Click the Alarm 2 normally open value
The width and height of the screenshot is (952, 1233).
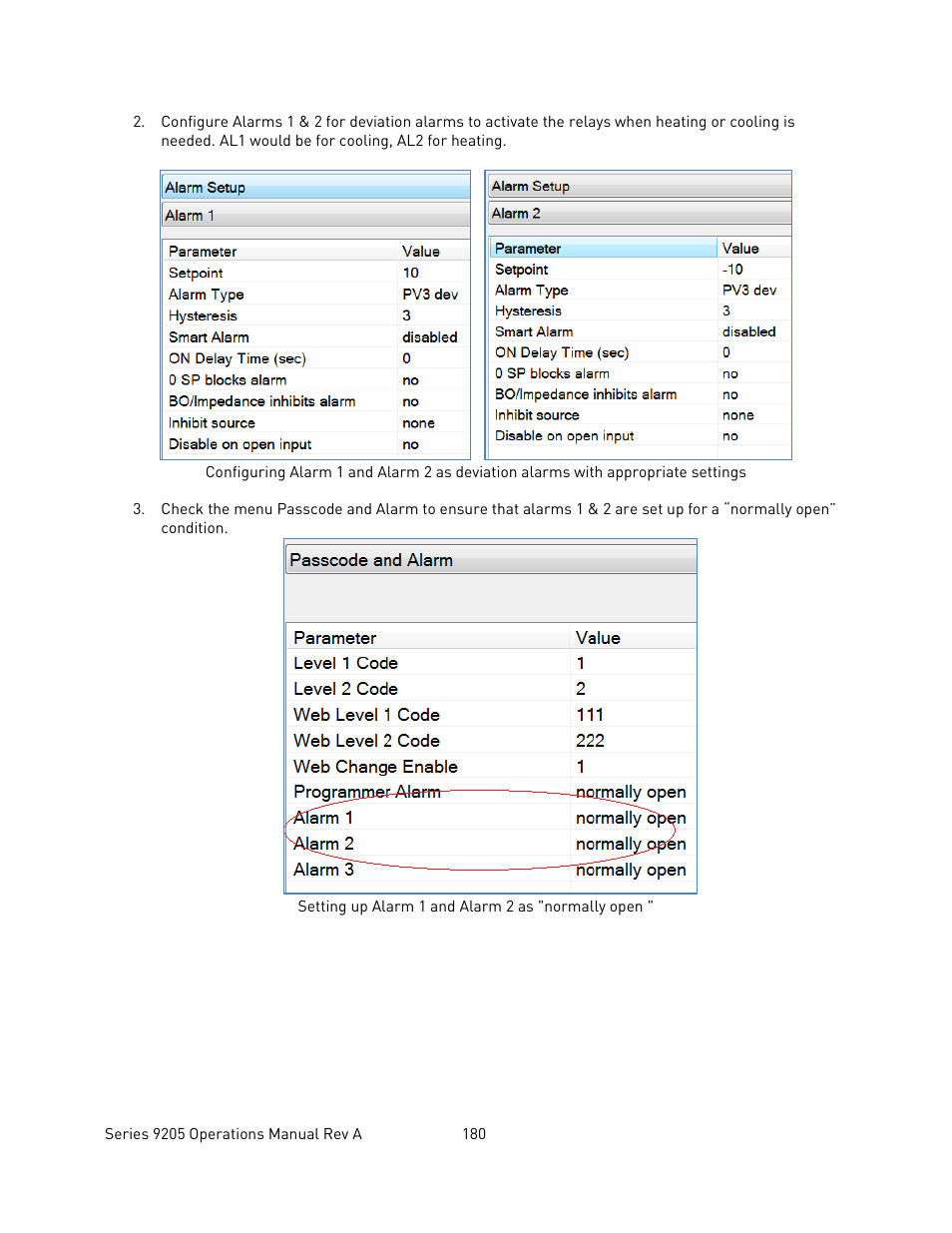(x=631, y=845)
